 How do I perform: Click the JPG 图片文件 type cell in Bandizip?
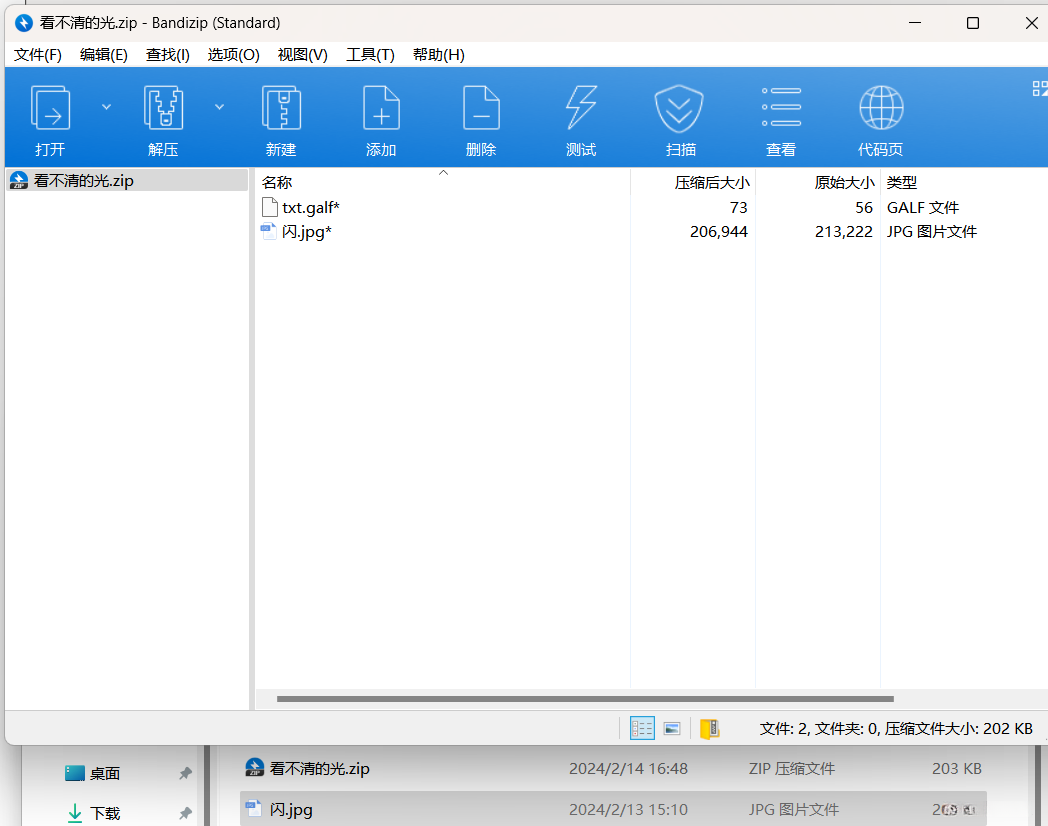coord(932,232)
